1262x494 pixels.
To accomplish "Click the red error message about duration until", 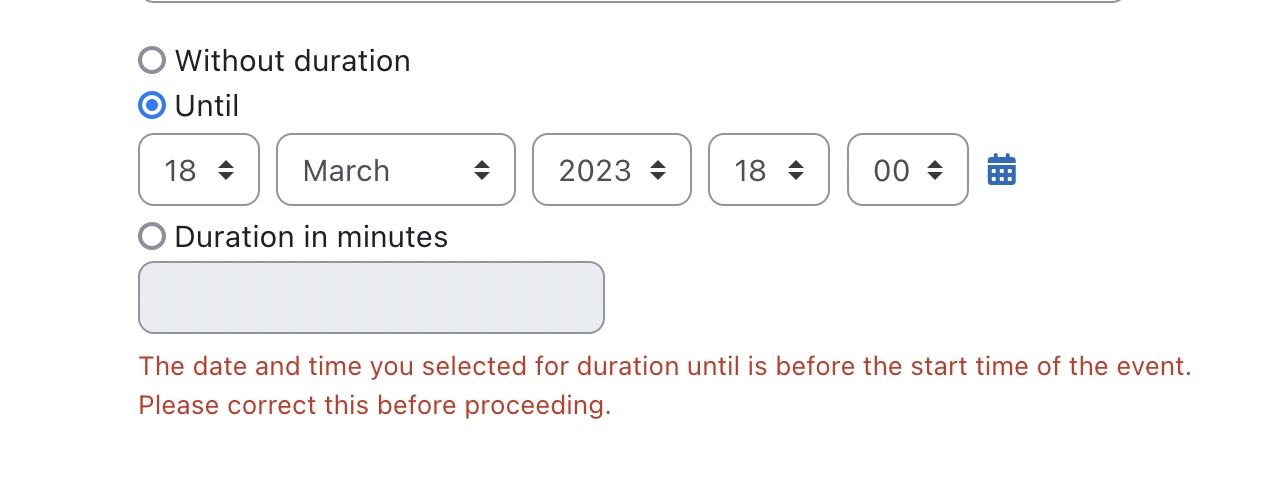I will [665, 366].
